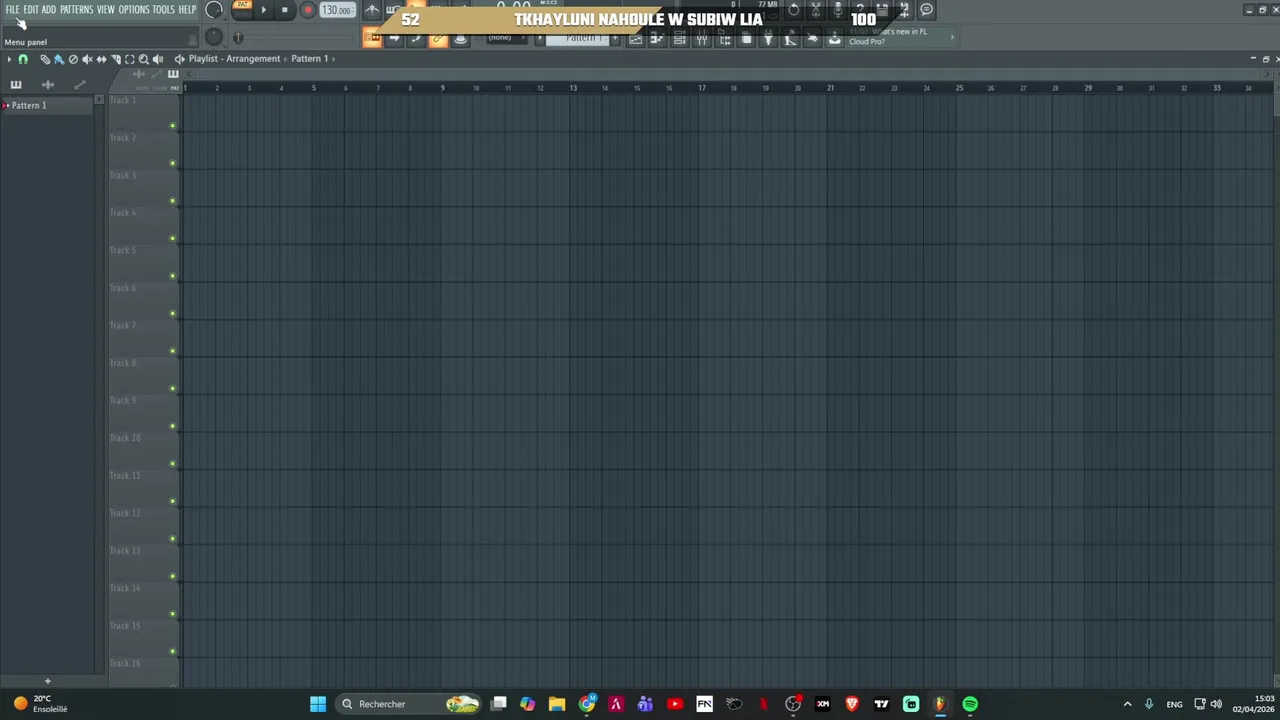Viewport: 1280px width, 720px height.
Task: Click the stamp tool icon
Action: 460,38
